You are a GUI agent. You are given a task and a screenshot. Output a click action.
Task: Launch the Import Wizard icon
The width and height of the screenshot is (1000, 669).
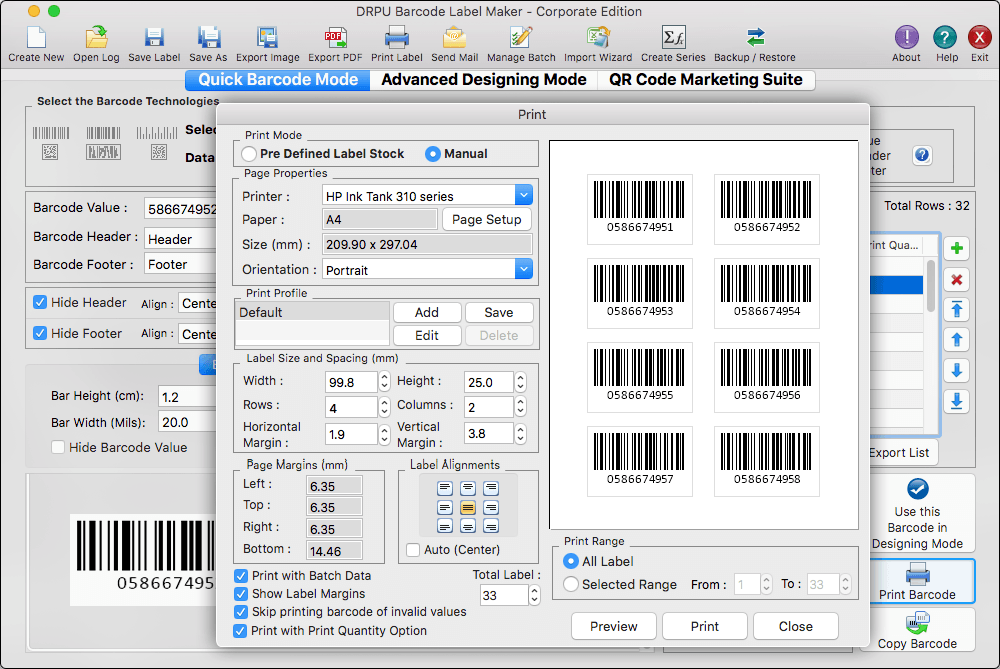point(598,38)
